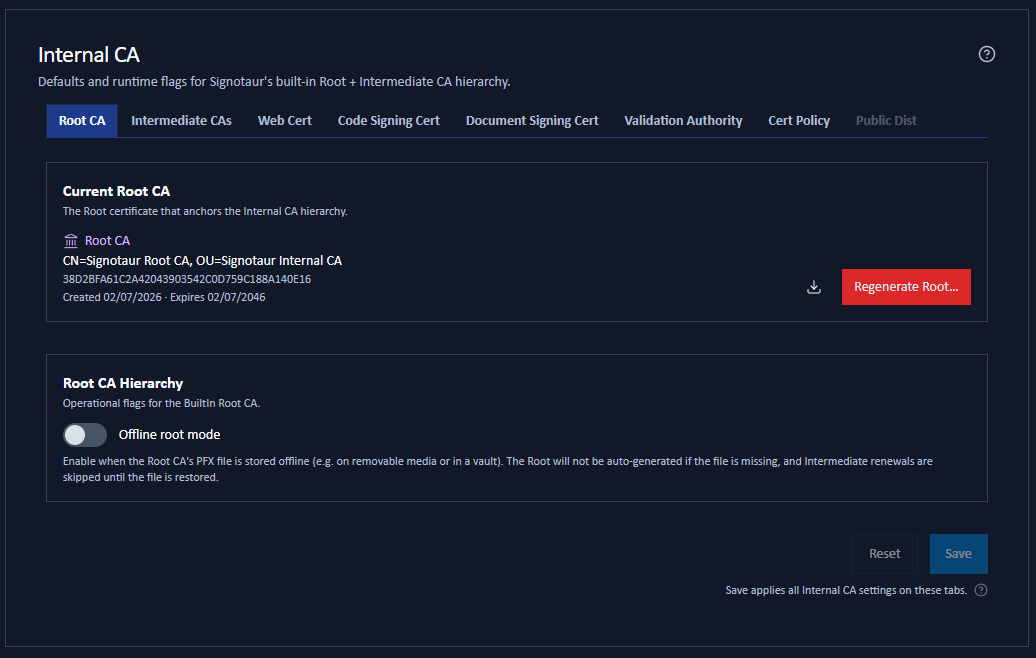Viewport: 1036px width, 658px height.
Task: Open the help icon beside Internal CA title
Action: 986,54
